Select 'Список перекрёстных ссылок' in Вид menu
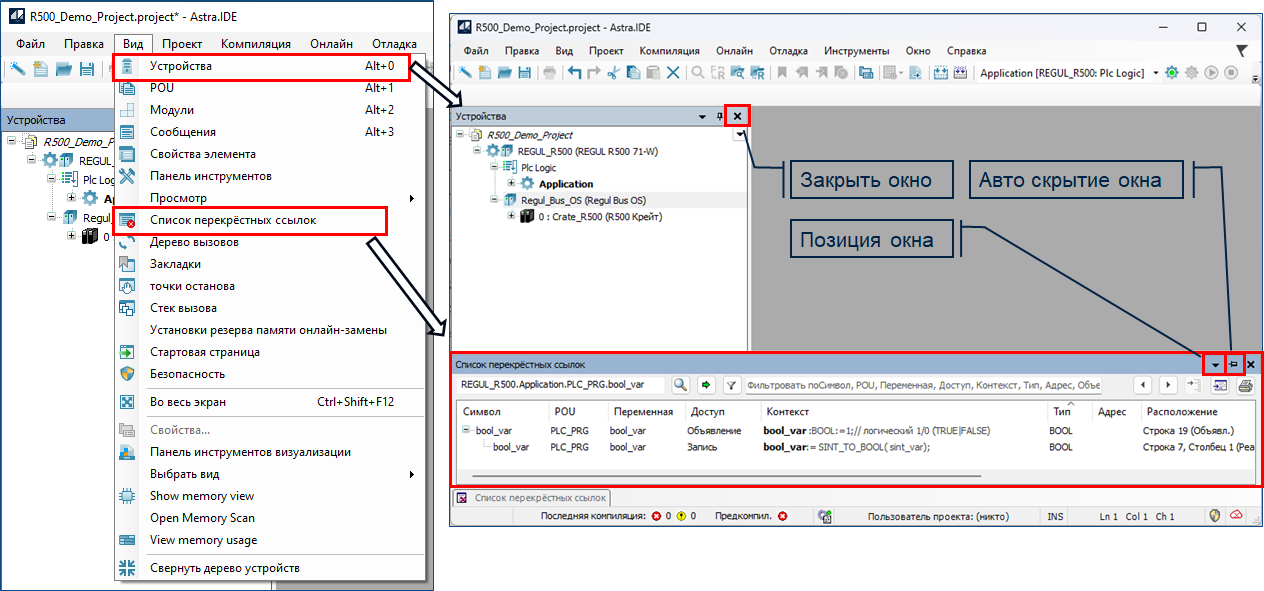The image size is (1264, 591). 233,220
